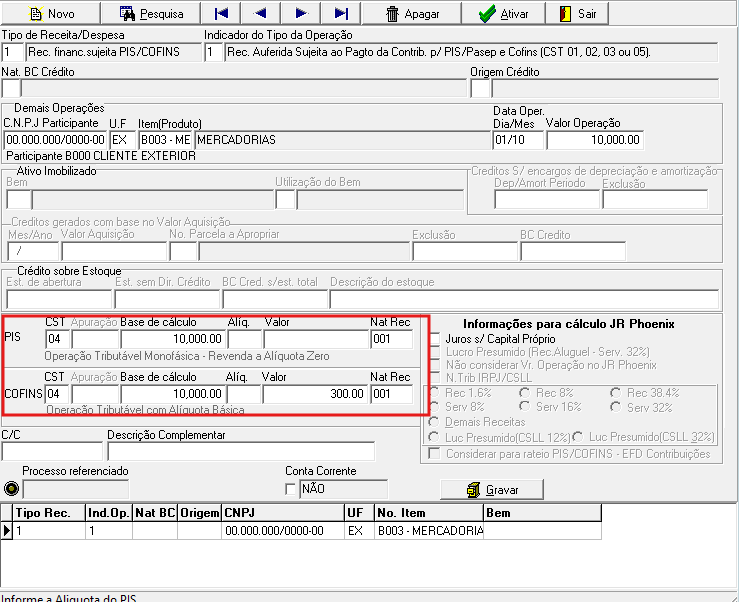
Task: Click PIS Valor field
Action: (x=316, y=339)
